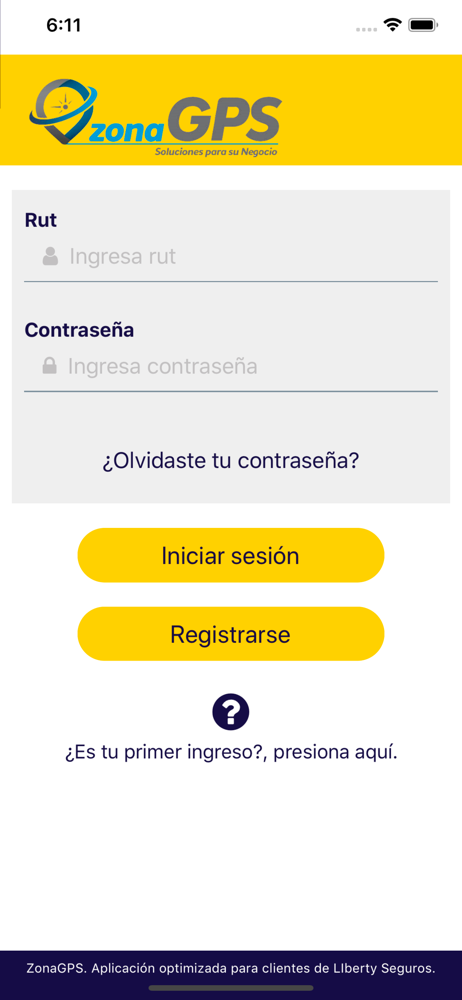Click the 'Contraseña' field label
The height and width of the screenshot is (1000, 462).
tap(79, 330)
